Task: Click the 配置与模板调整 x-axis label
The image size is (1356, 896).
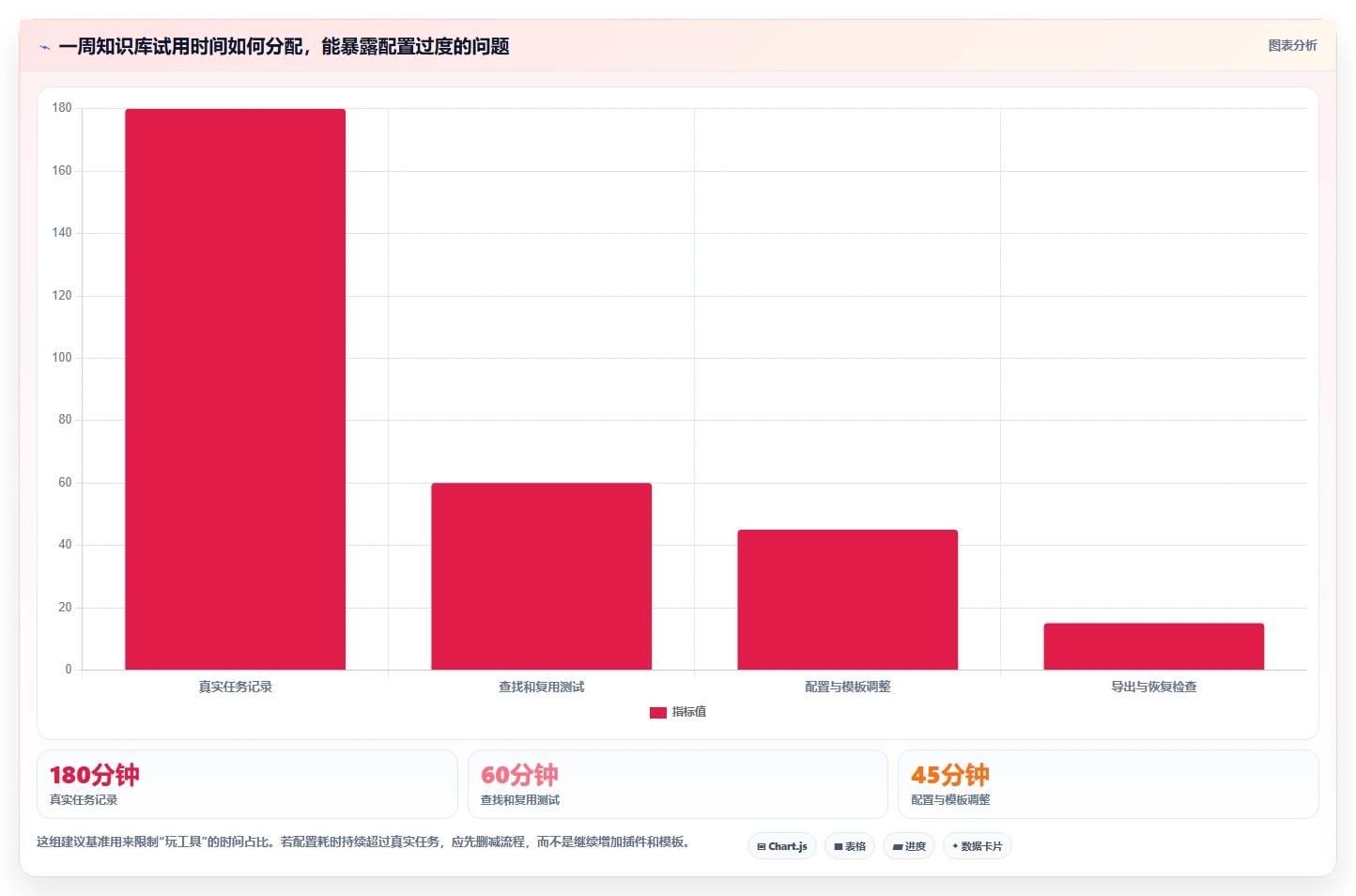Action: click(848, 687)
